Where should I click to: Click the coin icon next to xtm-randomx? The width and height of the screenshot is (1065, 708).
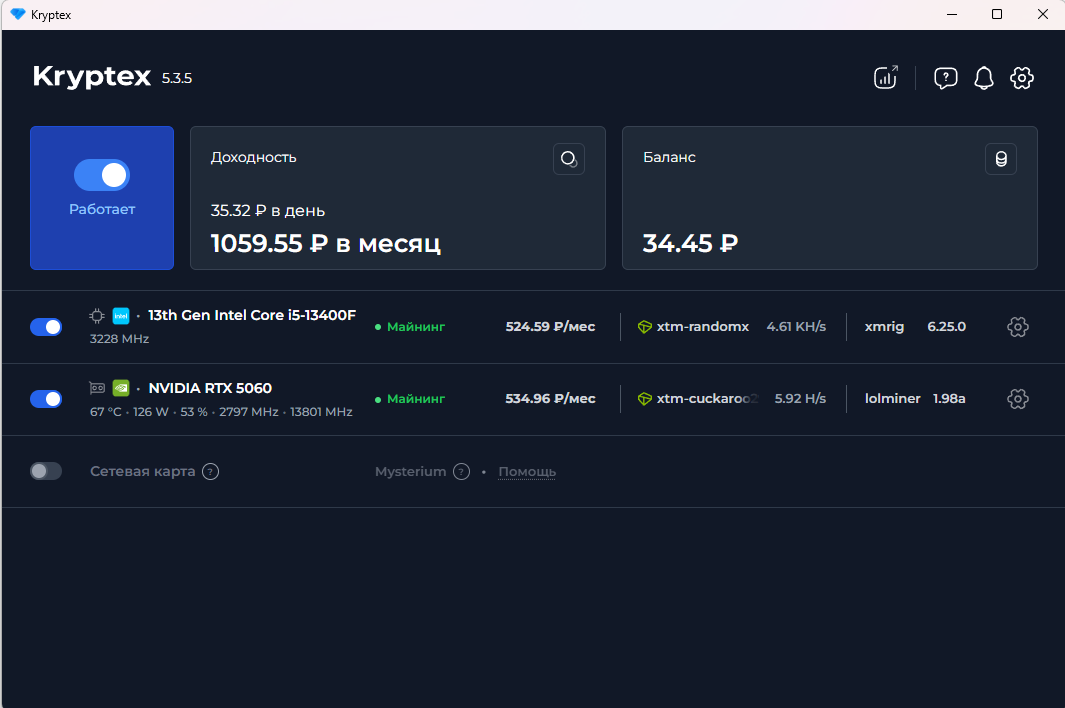[x=645, y=327]
